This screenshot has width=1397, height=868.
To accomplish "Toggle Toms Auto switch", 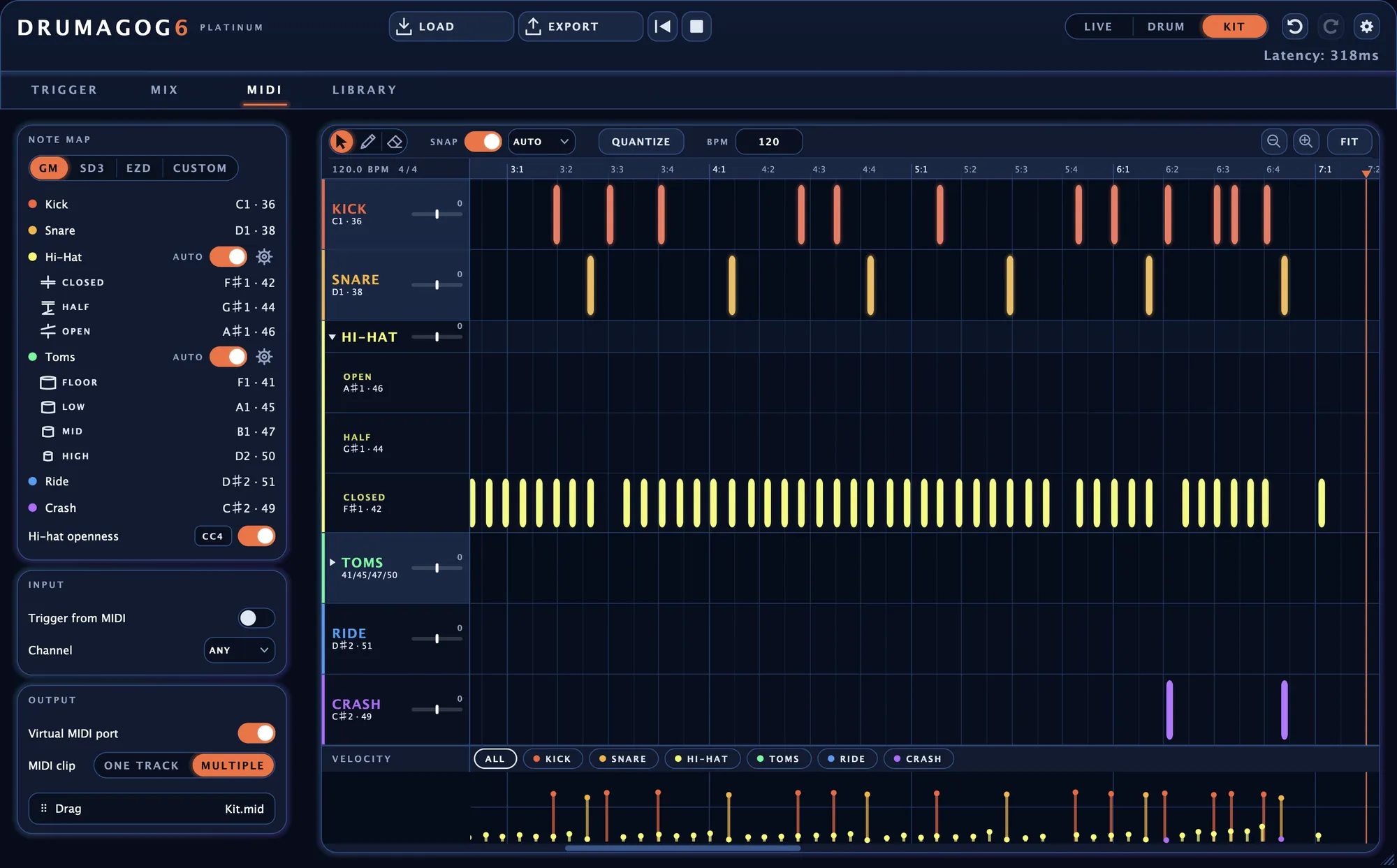I will pyautogui.click(x=228, y=357).
